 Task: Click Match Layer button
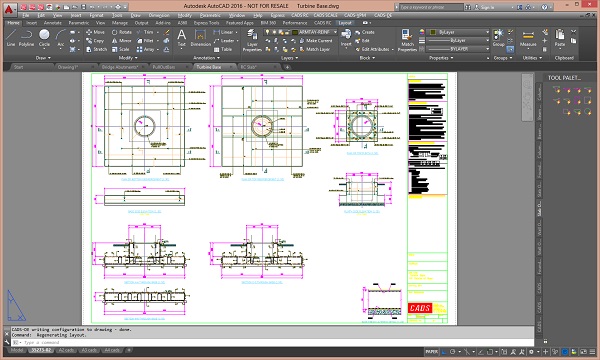click(x=315, y=49)
